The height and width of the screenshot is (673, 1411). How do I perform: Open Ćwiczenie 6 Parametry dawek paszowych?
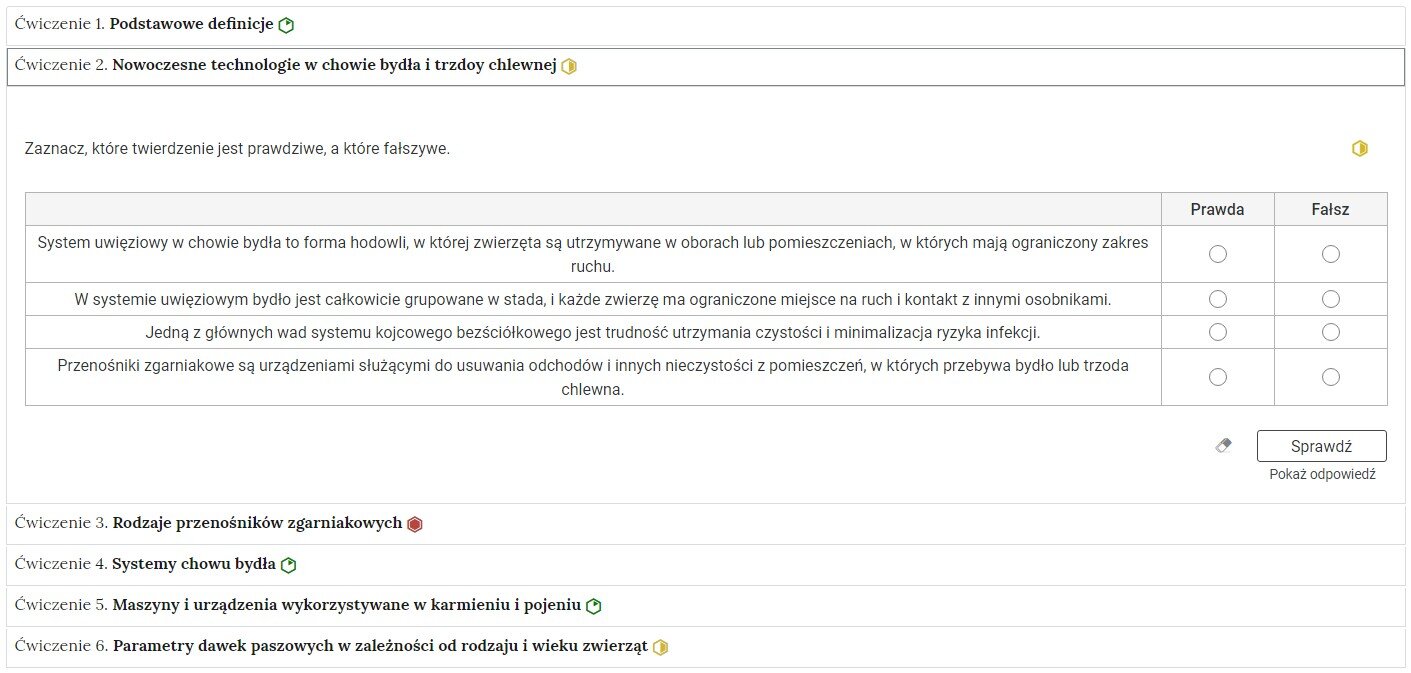pyautogui.click(x=705, y=647)
